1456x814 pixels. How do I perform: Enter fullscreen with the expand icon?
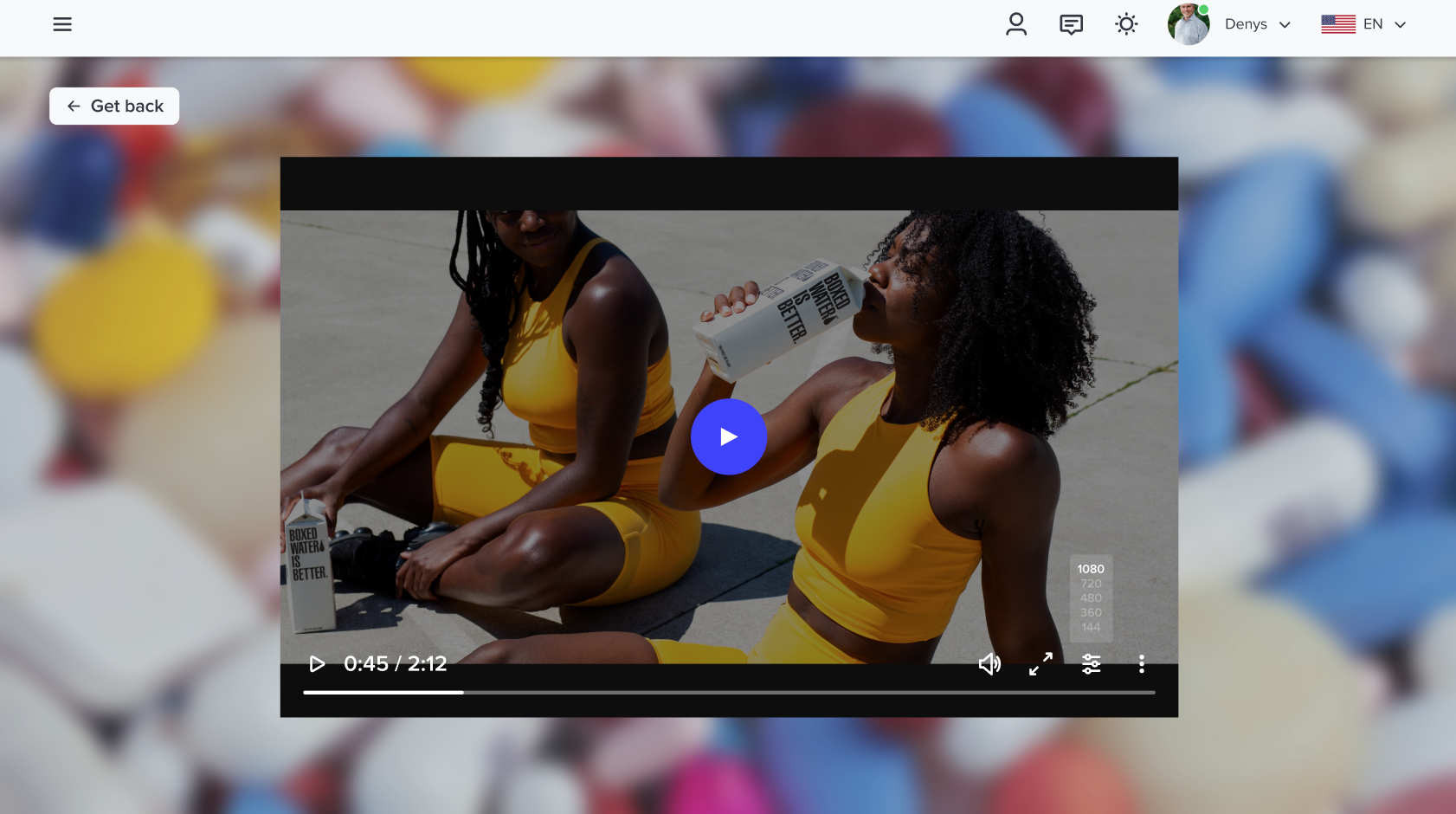point(1040,664)
